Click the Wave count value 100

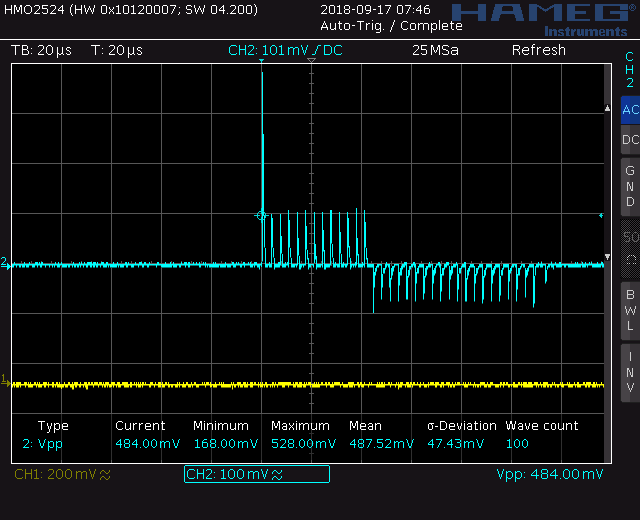(x=517, y=444)
